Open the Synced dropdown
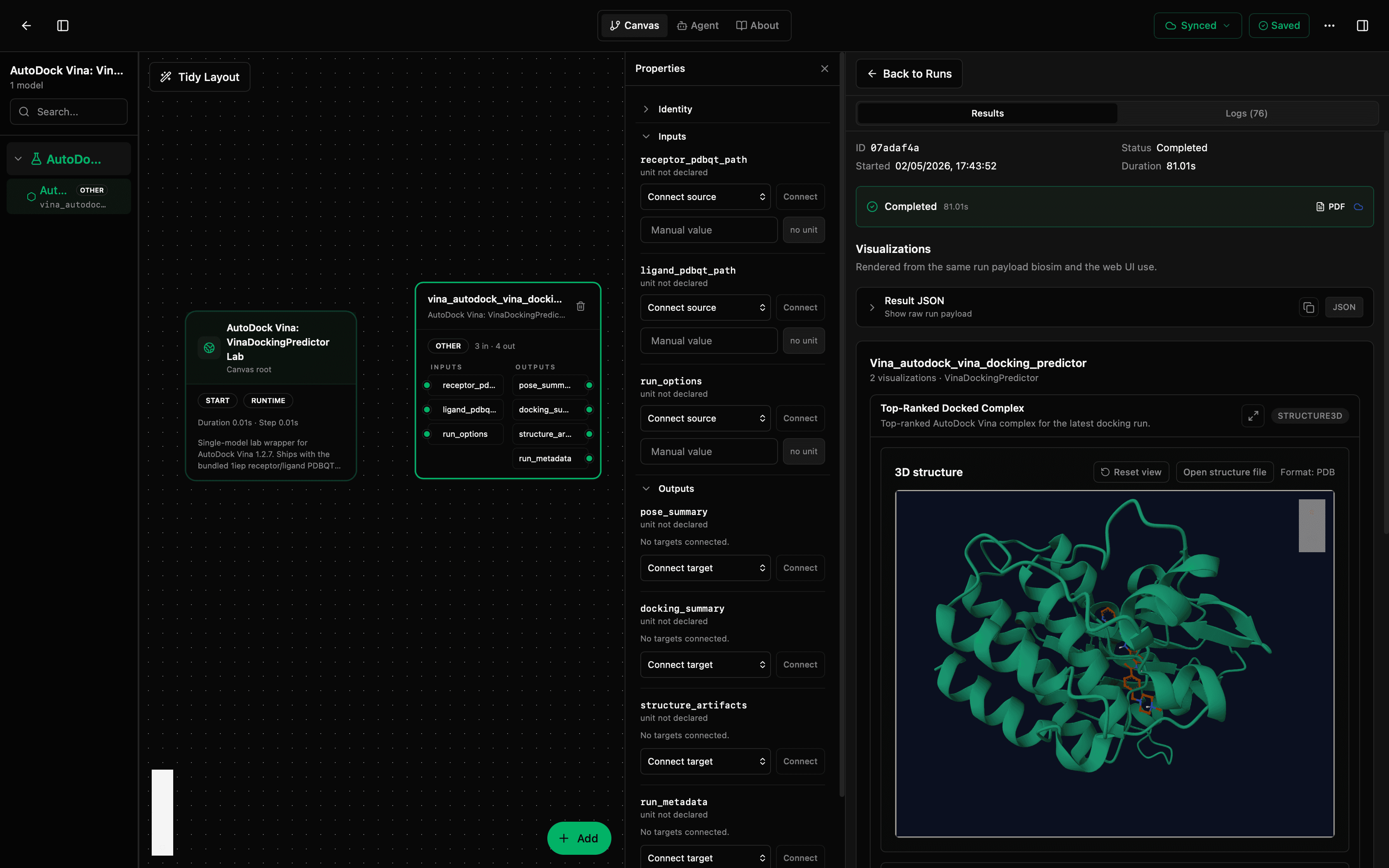 (x=1197, y=25)
